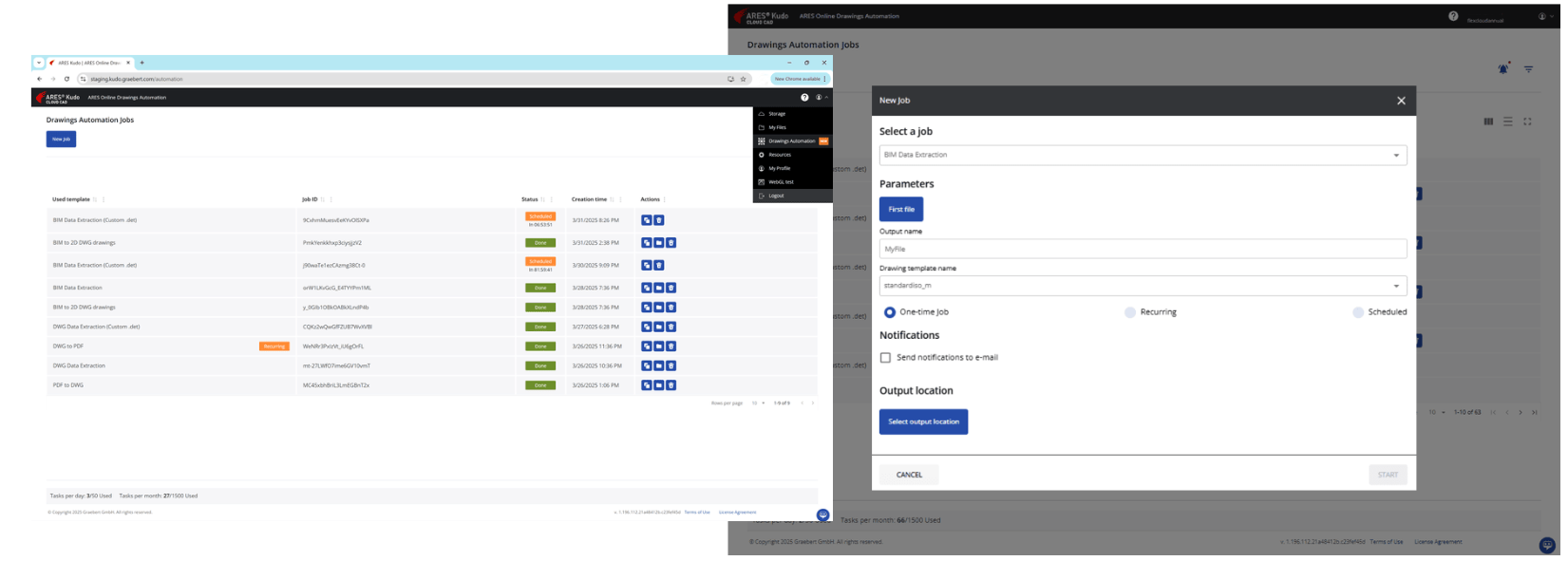Close the New Job dialog
The image size is (1568, 561).
(1401, 101)
